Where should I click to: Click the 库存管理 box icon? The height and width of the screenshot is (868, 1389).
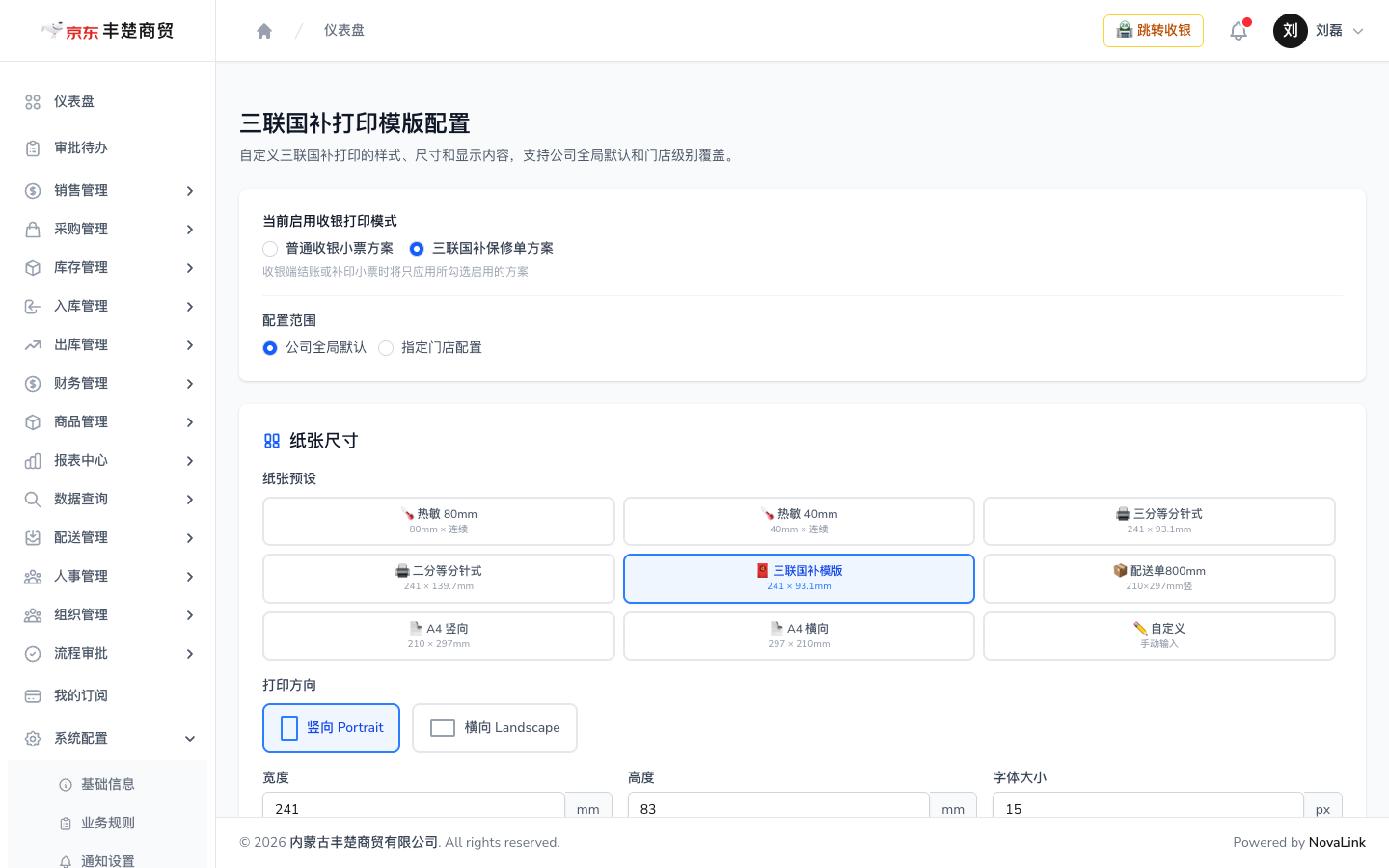point(33,268)
